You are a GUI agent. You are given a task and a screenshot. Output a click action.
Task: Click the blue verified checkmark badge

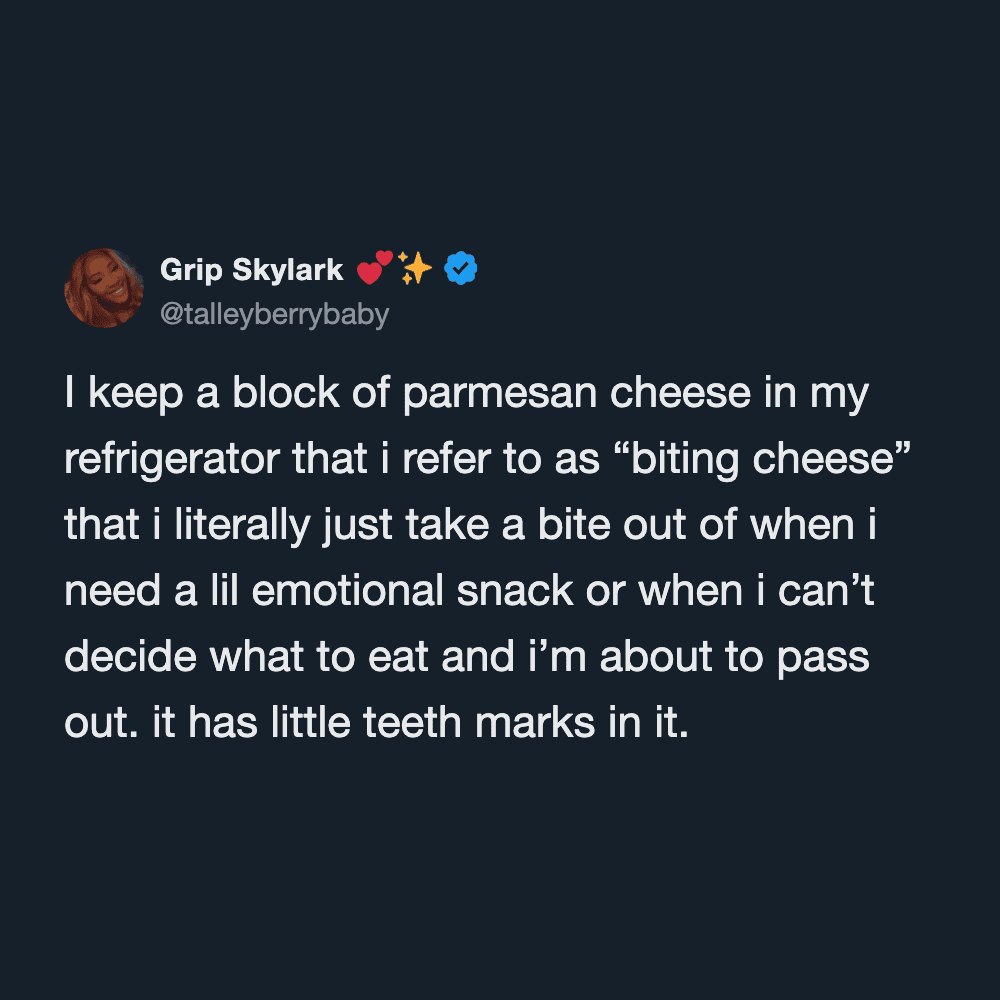[461, 268]
